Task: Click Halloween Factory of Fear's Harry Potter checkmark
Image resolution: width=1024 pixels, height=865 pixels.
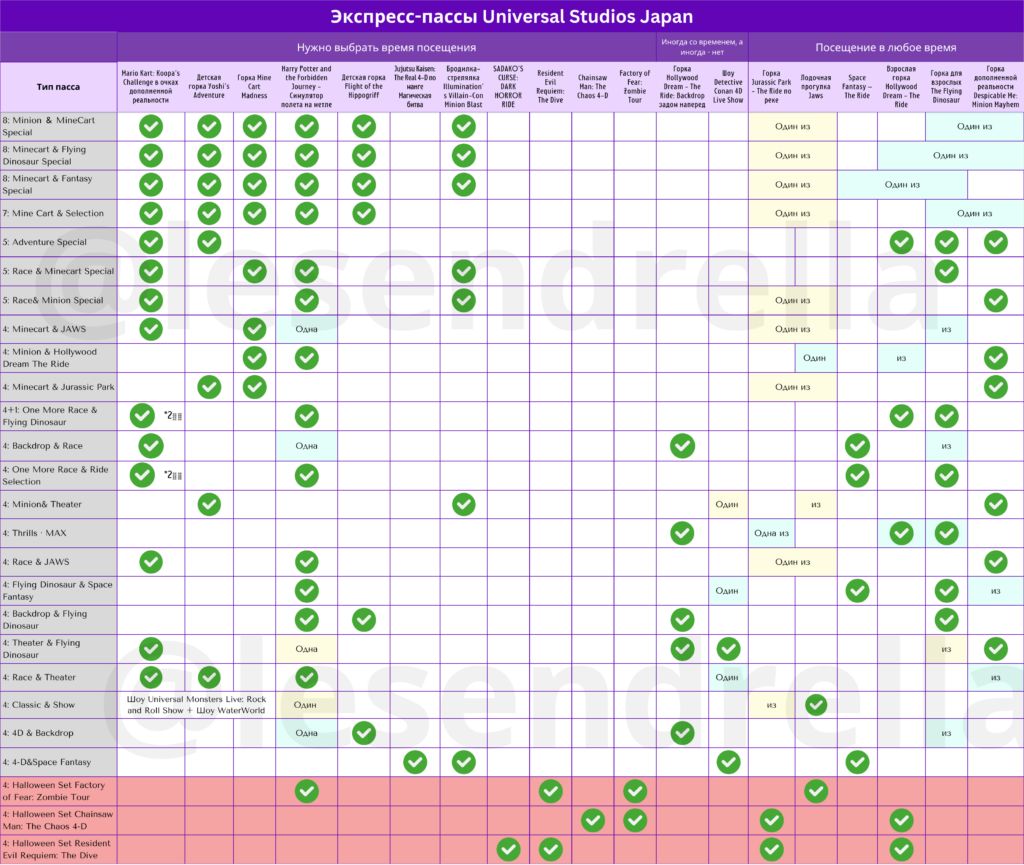Action: [x=306, y=791]
